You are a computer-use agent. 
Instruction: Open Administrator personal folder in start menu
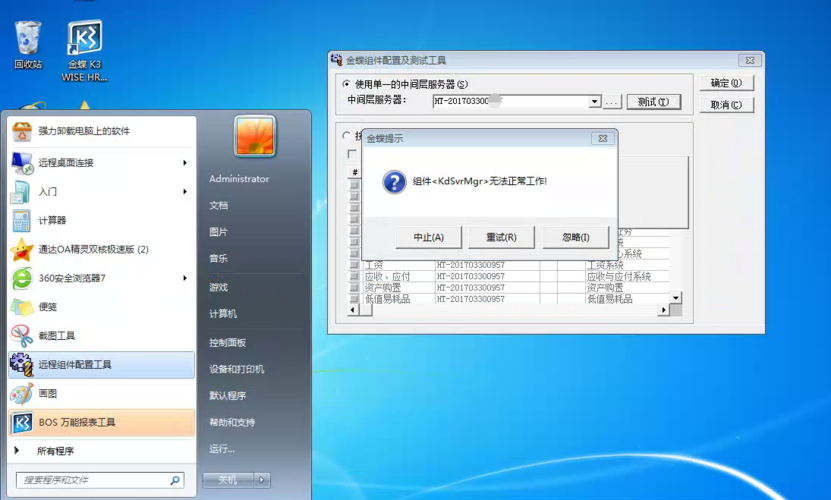(x=239, y=179)
